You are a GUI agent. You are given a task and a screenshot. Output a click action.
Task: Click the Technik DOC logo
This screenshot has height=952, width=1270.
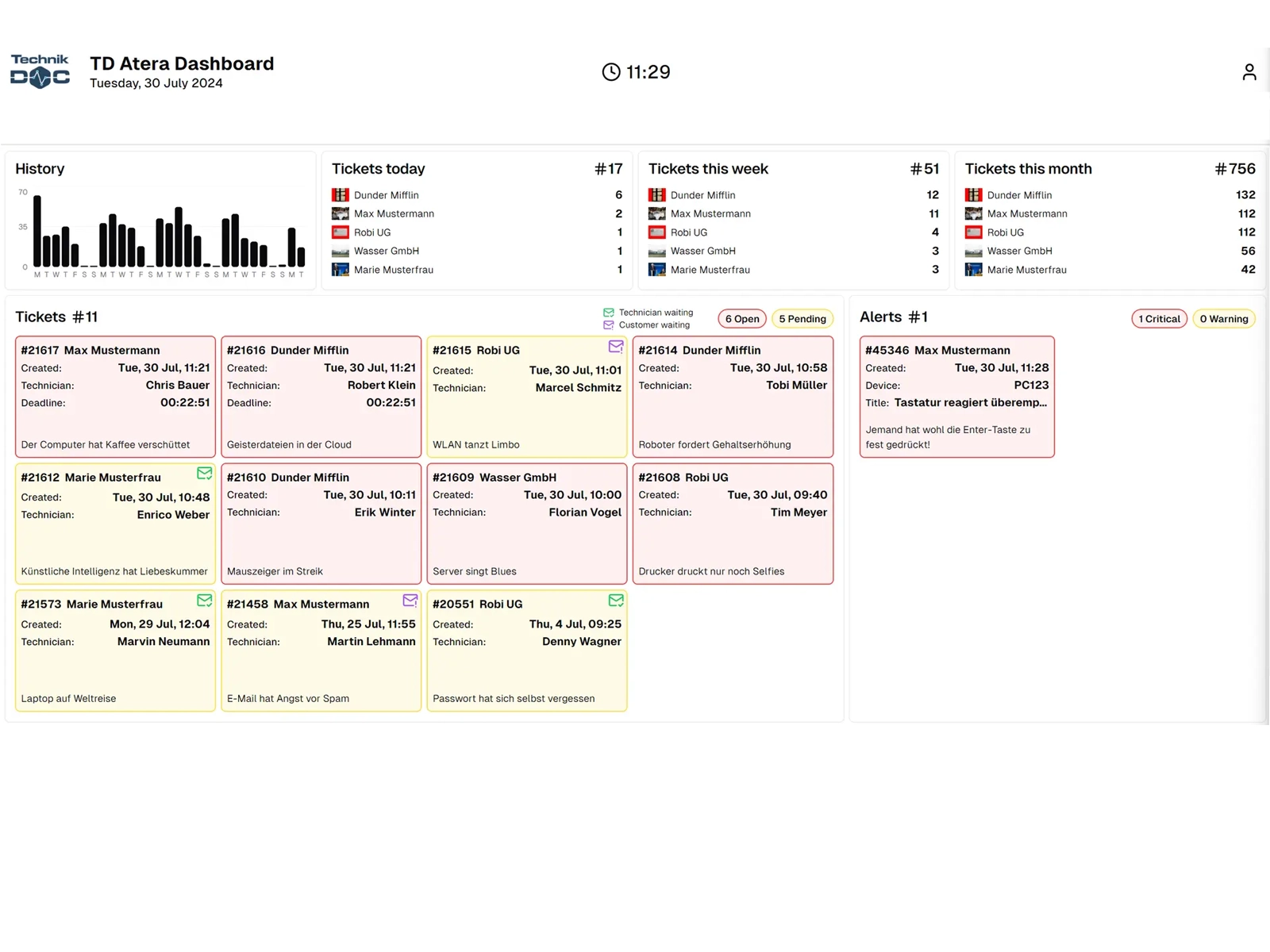tap(40, 71)
